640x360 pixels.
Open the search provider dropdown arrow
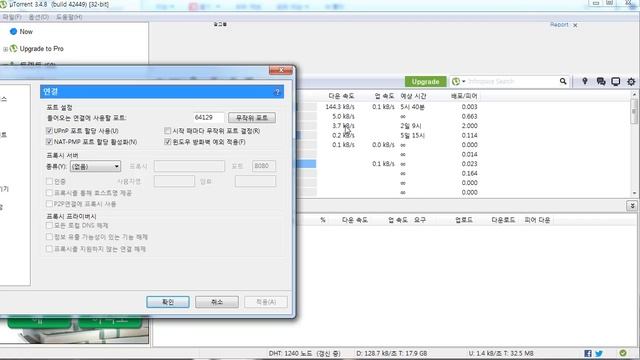(464, 82)
